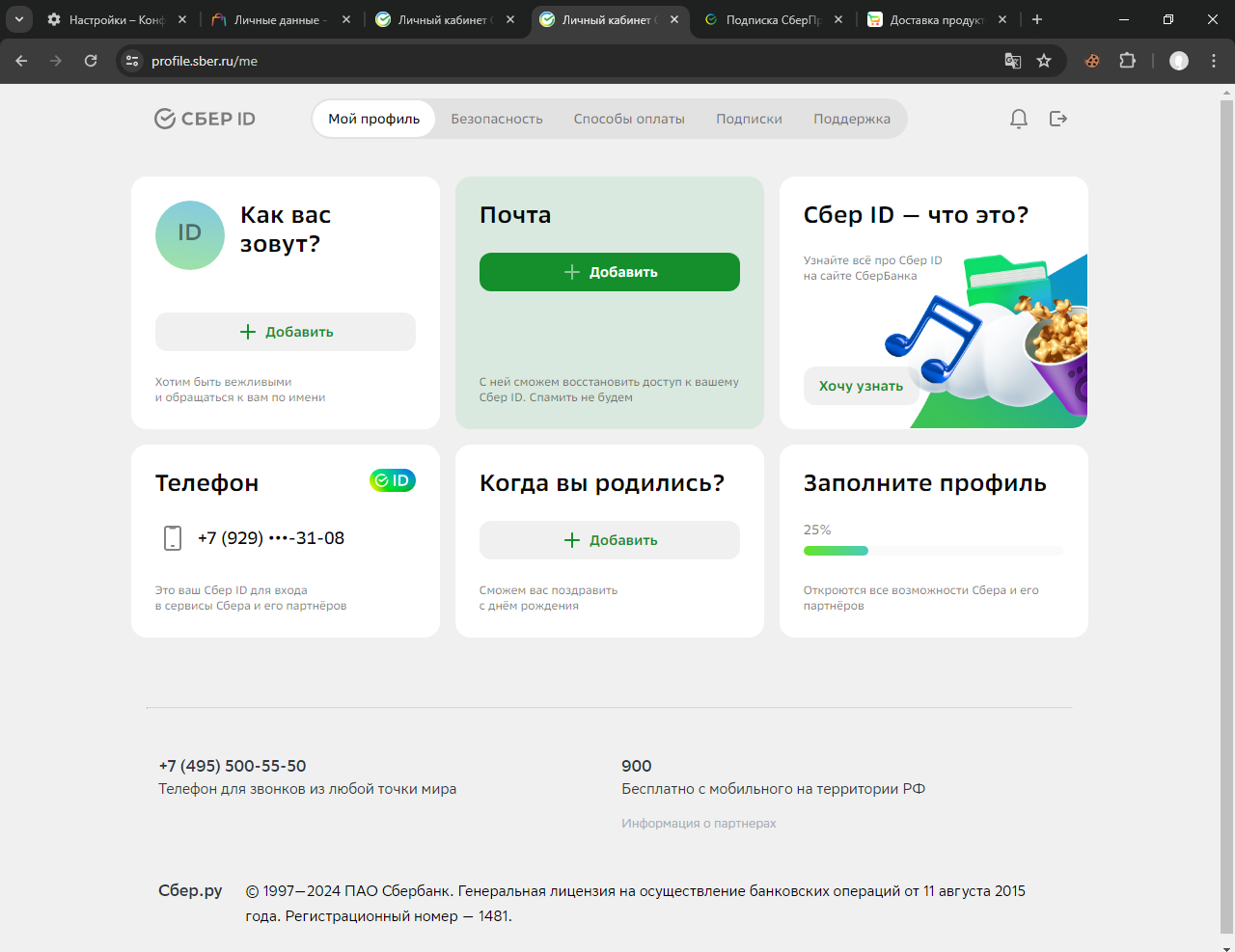Open the Поддержка section
The image size is (1235, 952).
click(852, 119)
